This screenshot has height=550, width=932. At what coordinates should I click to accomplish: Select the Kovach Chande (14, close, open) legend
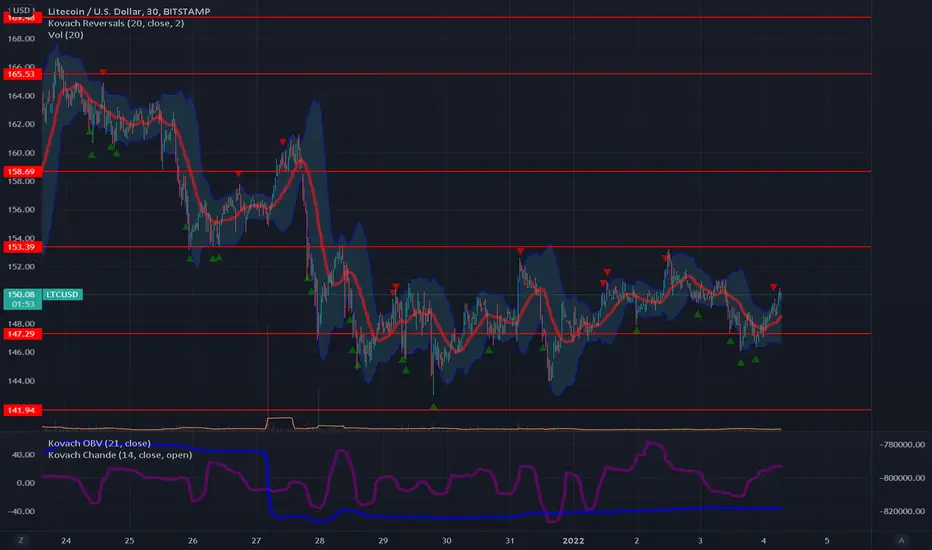pos(120,455)
